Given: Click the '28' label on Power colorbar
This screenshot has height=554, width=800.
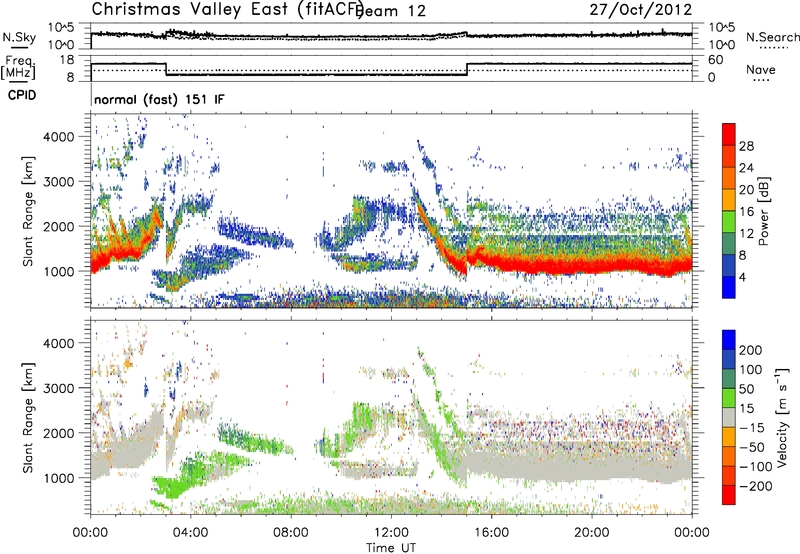Looking at the screenshot, I should [x=746, y=146].
